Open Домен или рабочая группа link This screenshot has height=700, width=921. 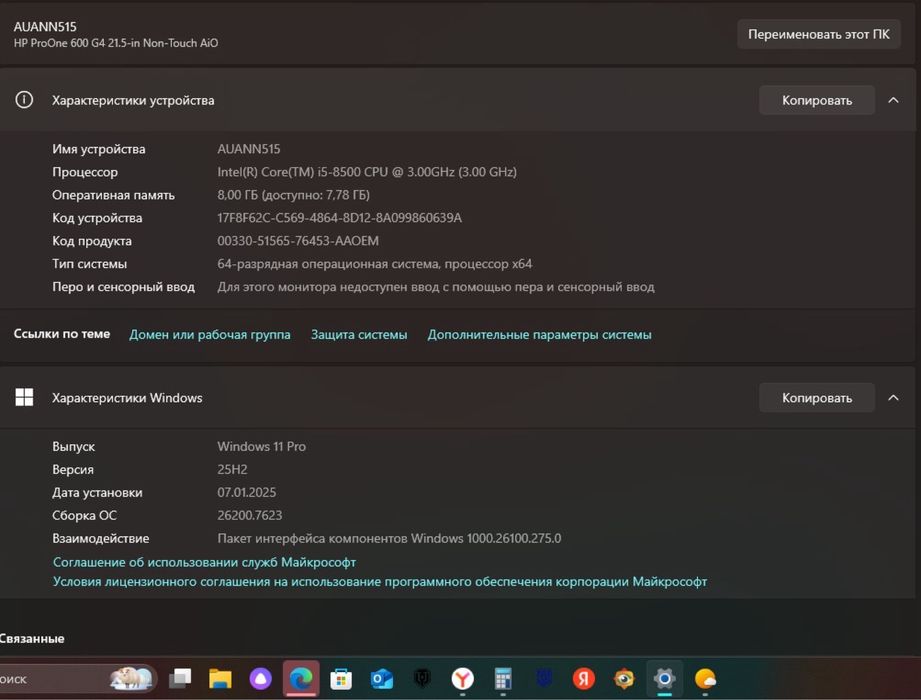click(210, 334)
